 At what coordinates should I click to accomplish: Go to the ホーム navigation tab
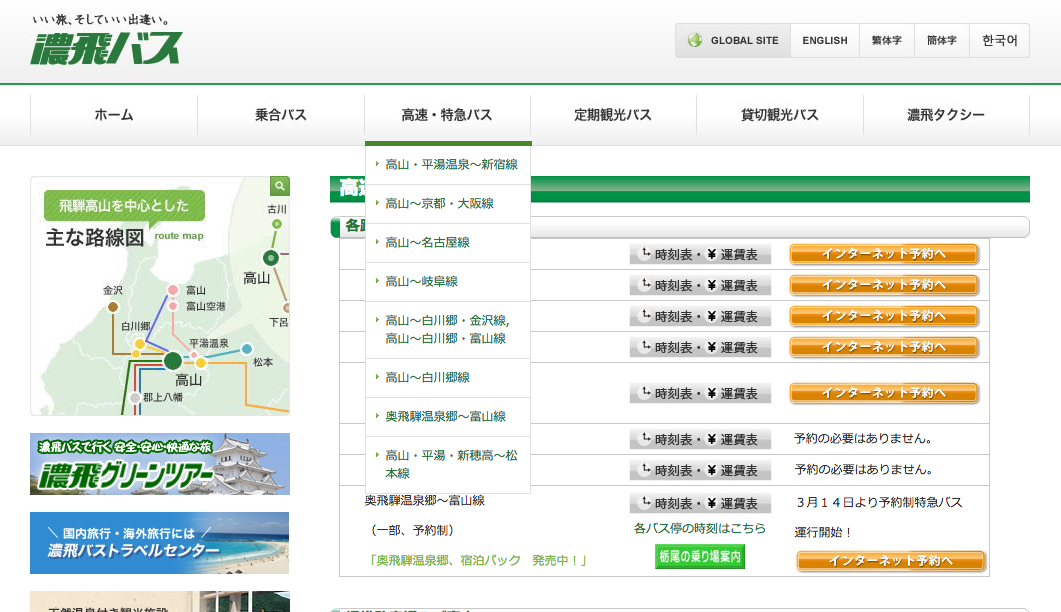point(114,115)
